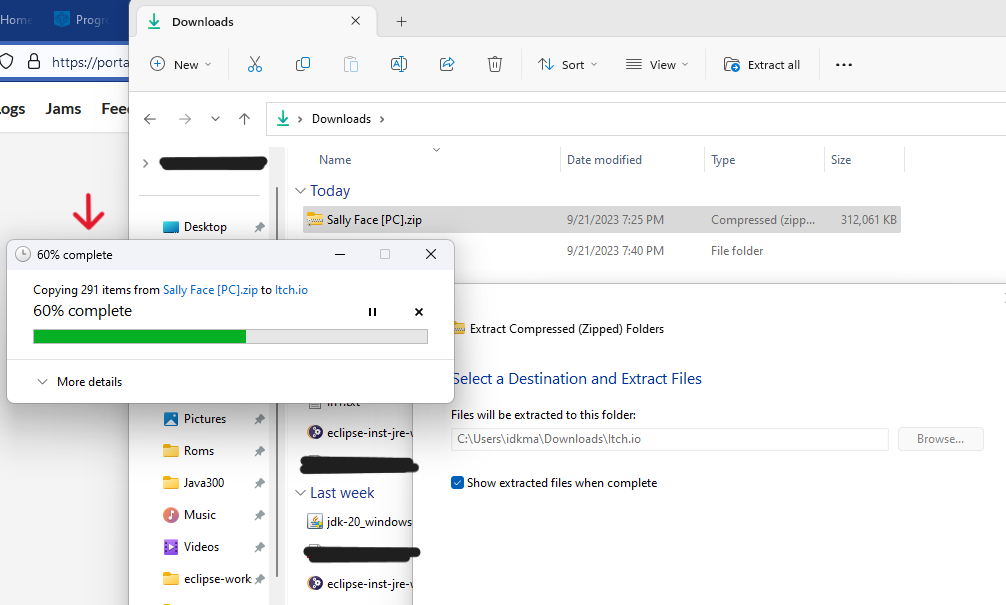Click the file-list sort chevron above Name
Viewport: 1006px width, 605px height.
click(x=436, y=149)
